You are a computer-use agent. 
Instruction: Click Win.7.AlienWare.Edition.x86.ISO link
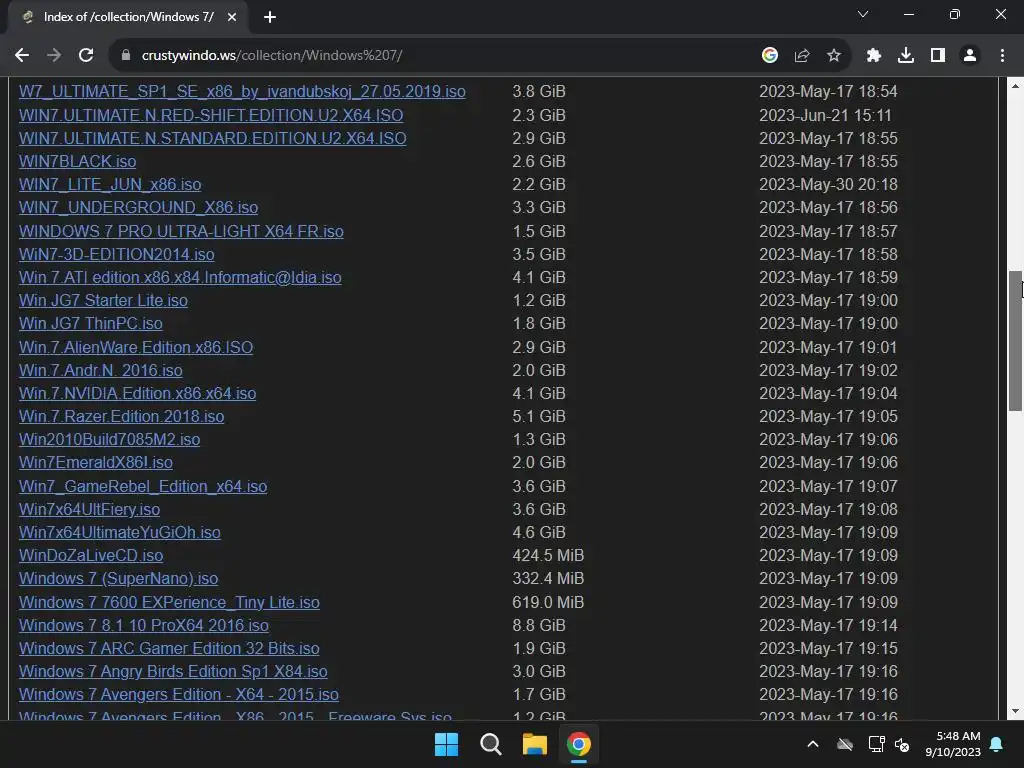[136, 347]
